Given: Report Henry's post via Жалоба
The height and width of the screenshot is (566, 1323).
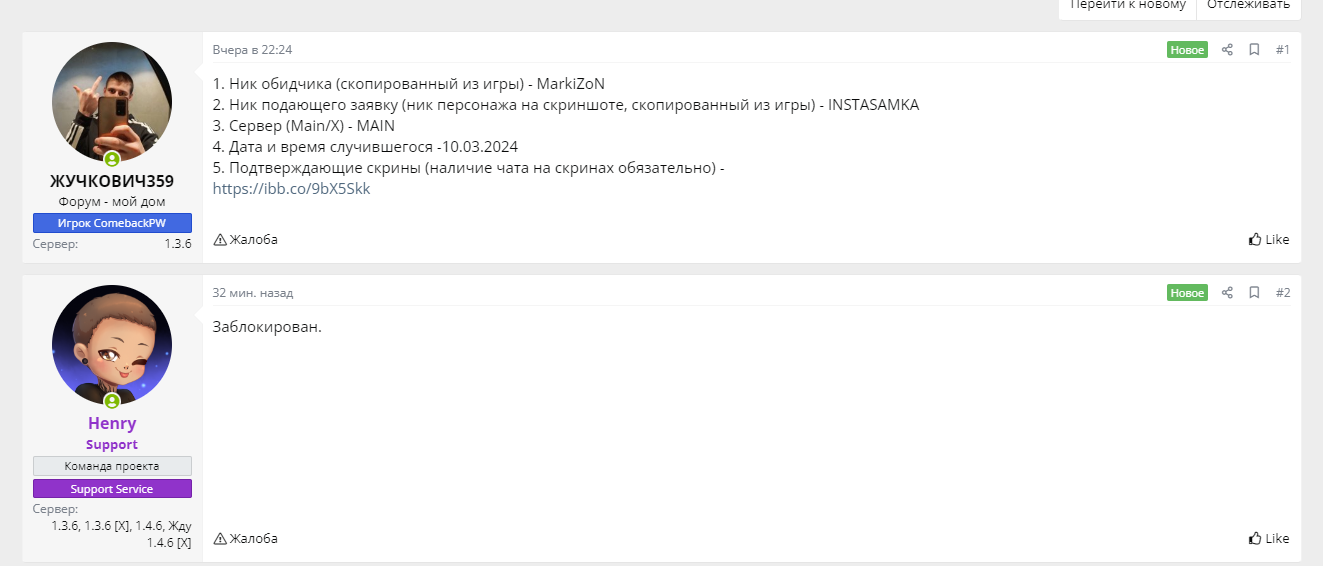Looking at the screenshot, I should 246,539.
